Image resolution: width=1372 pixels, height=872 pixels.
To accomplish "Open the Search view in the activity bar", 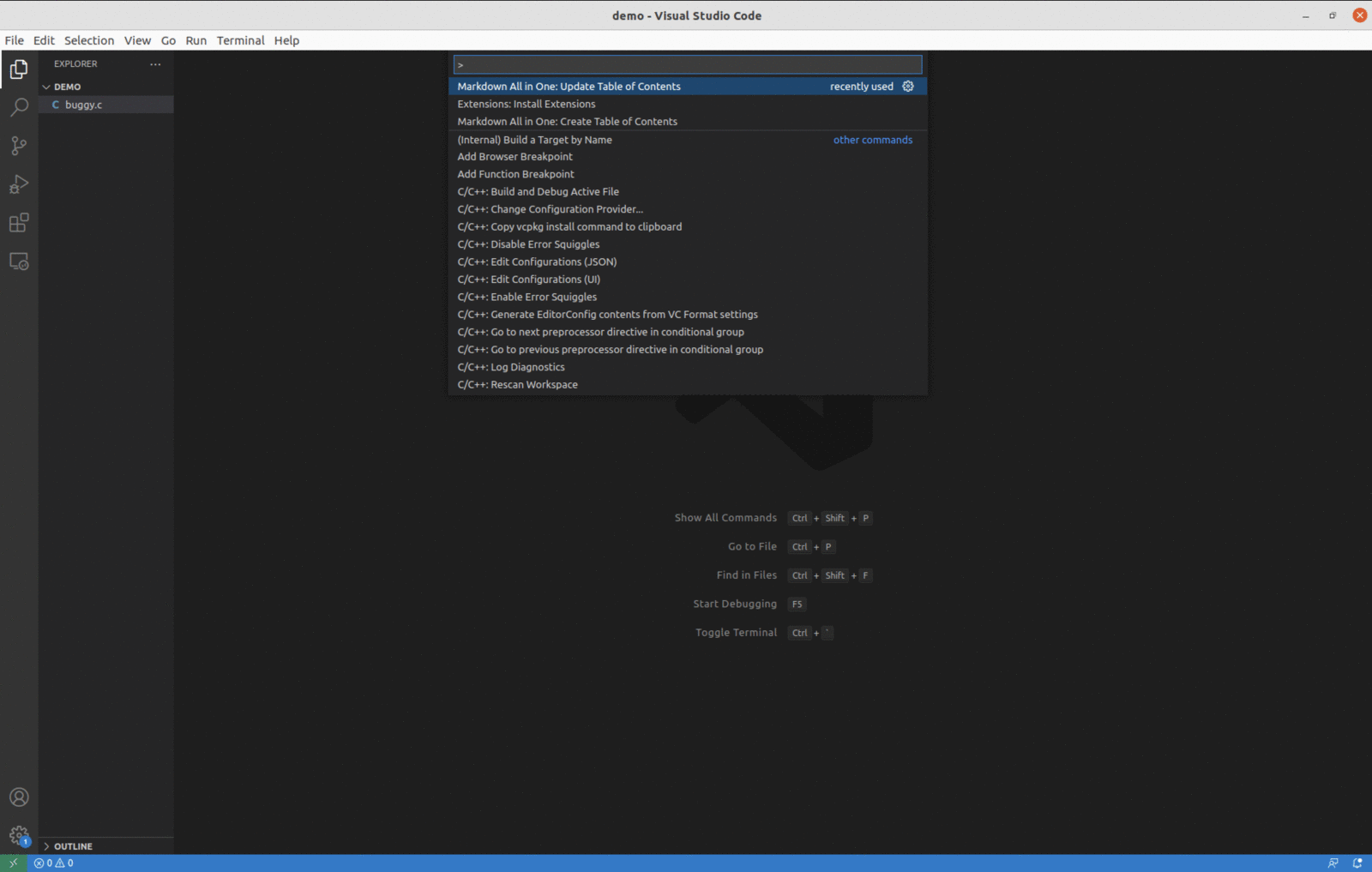I will (19, 107).
